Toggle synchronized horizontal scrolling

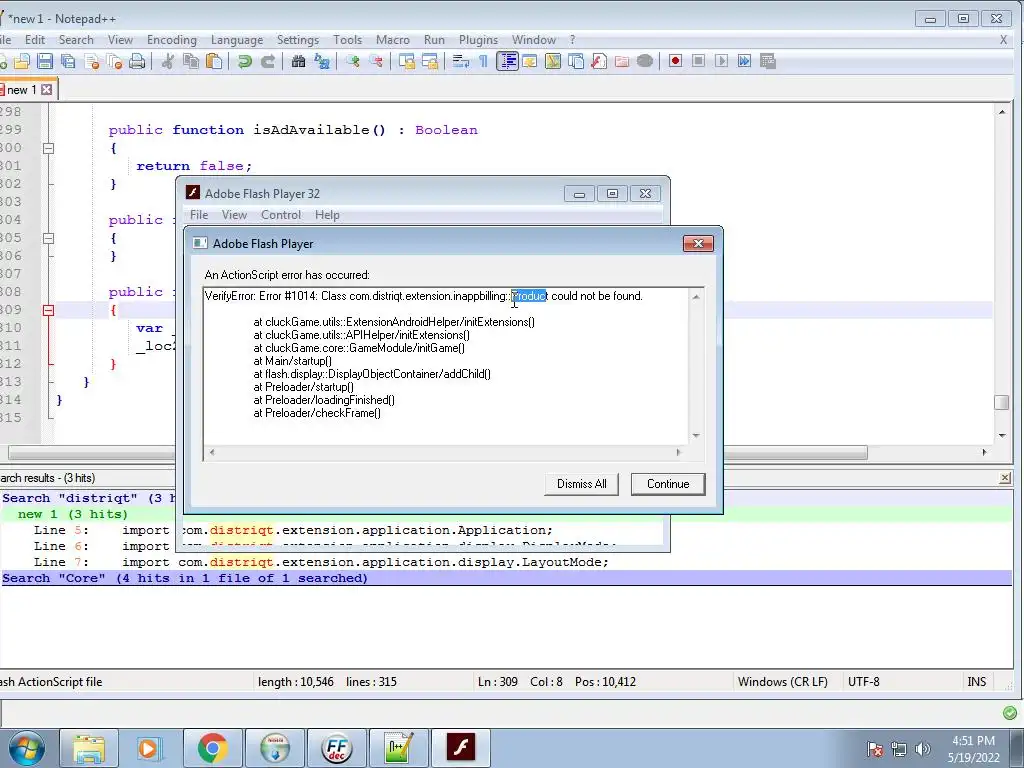click(x=430, y=61)
